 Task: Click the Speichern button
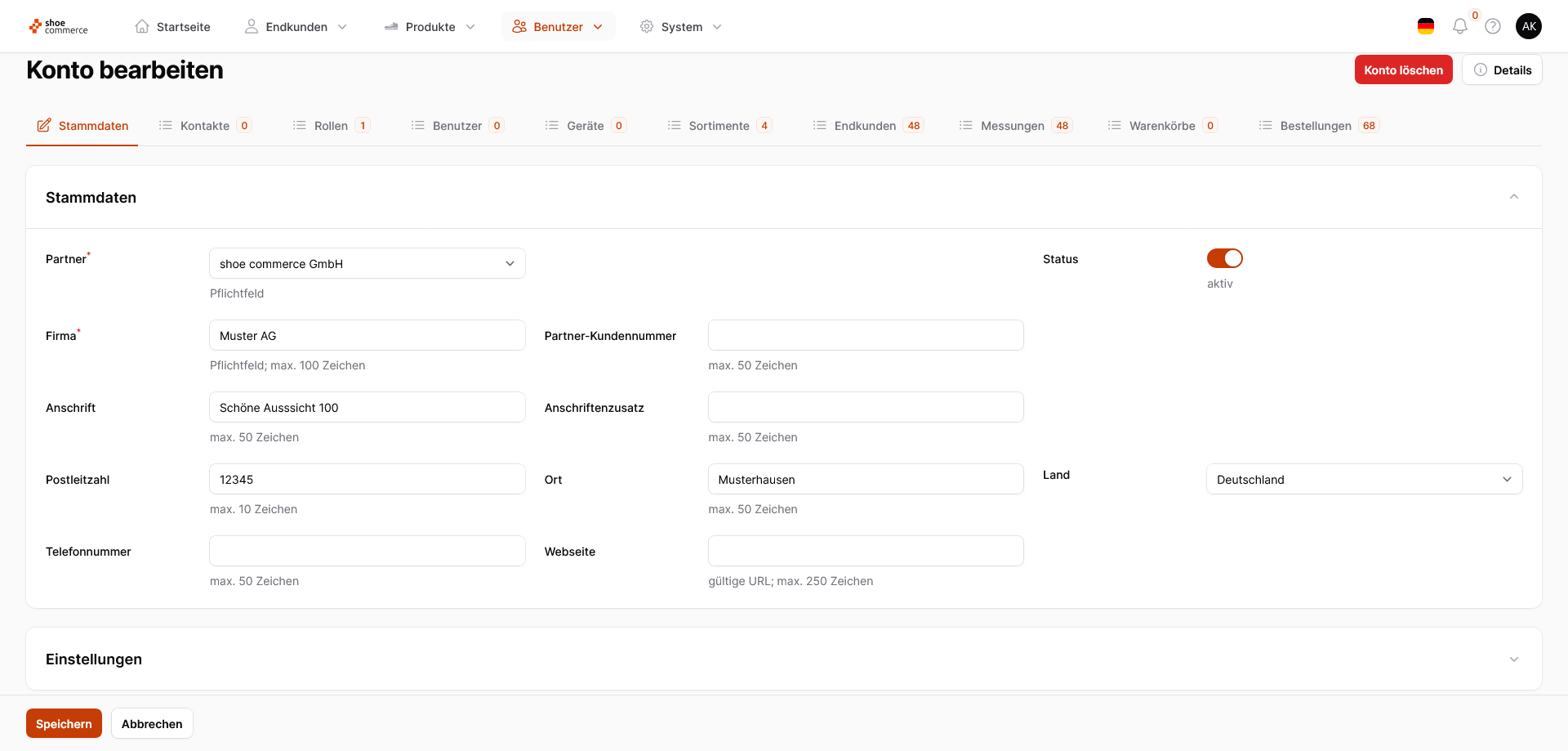tap(64, 724)
